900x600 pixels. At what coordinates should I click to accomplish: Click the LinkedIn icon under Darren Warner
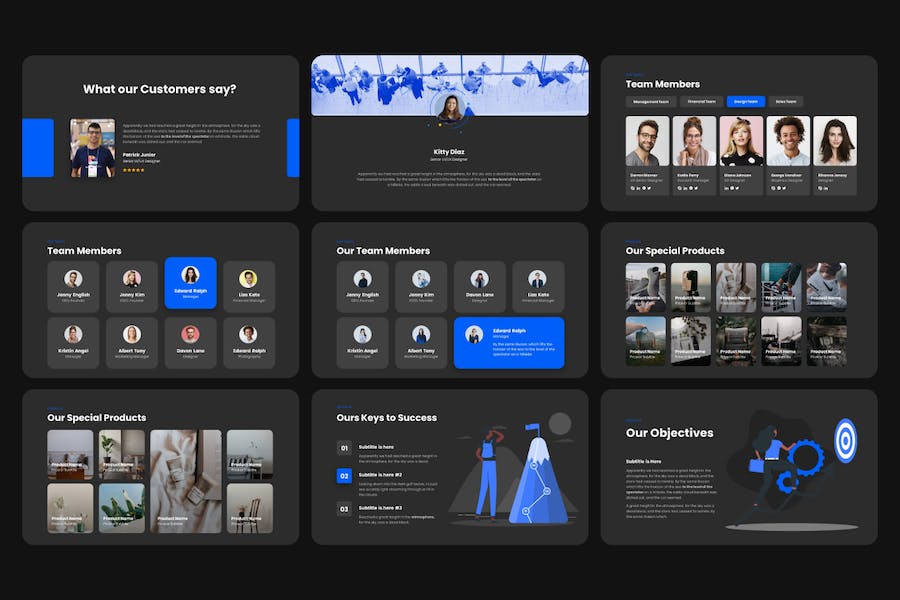(638, 189)
